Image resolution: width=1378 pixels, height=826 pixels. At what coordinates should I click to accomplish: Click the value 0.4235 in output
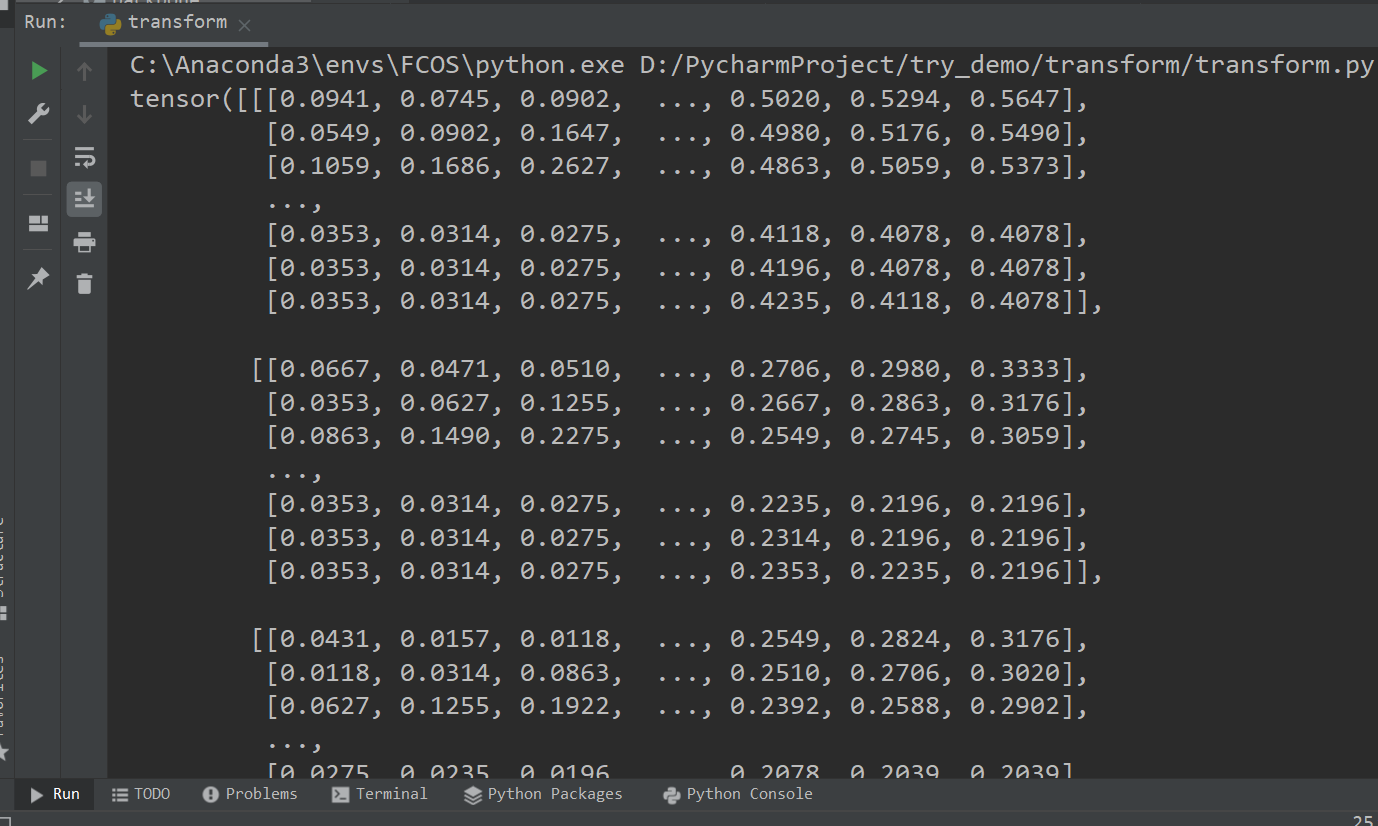point(775,302)
